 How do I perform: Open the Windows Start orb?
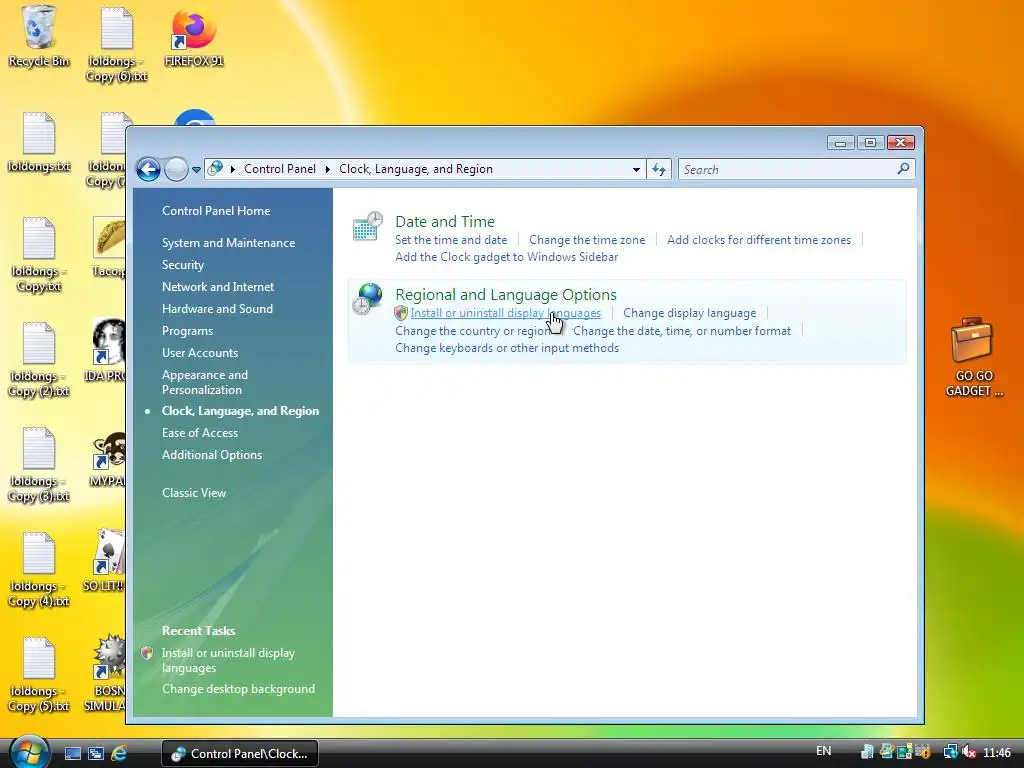[29, 752]
